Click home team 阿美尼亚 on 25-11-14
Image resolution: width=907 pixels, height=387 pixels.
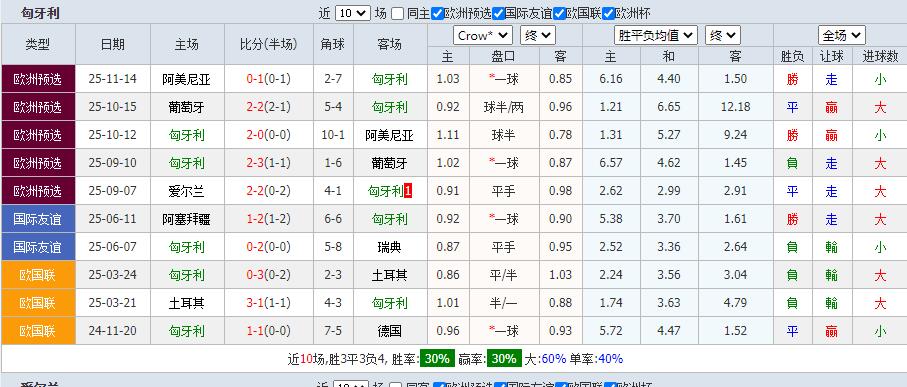(x=186, y=79)
